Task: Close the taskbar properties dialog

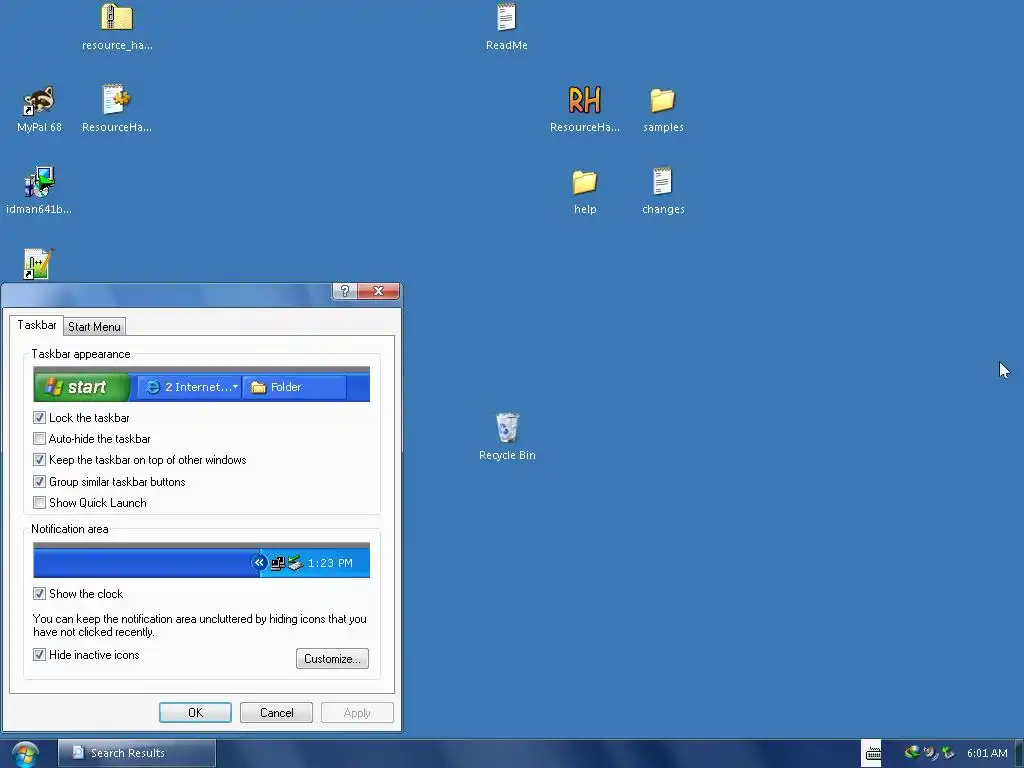Action: 378,291
